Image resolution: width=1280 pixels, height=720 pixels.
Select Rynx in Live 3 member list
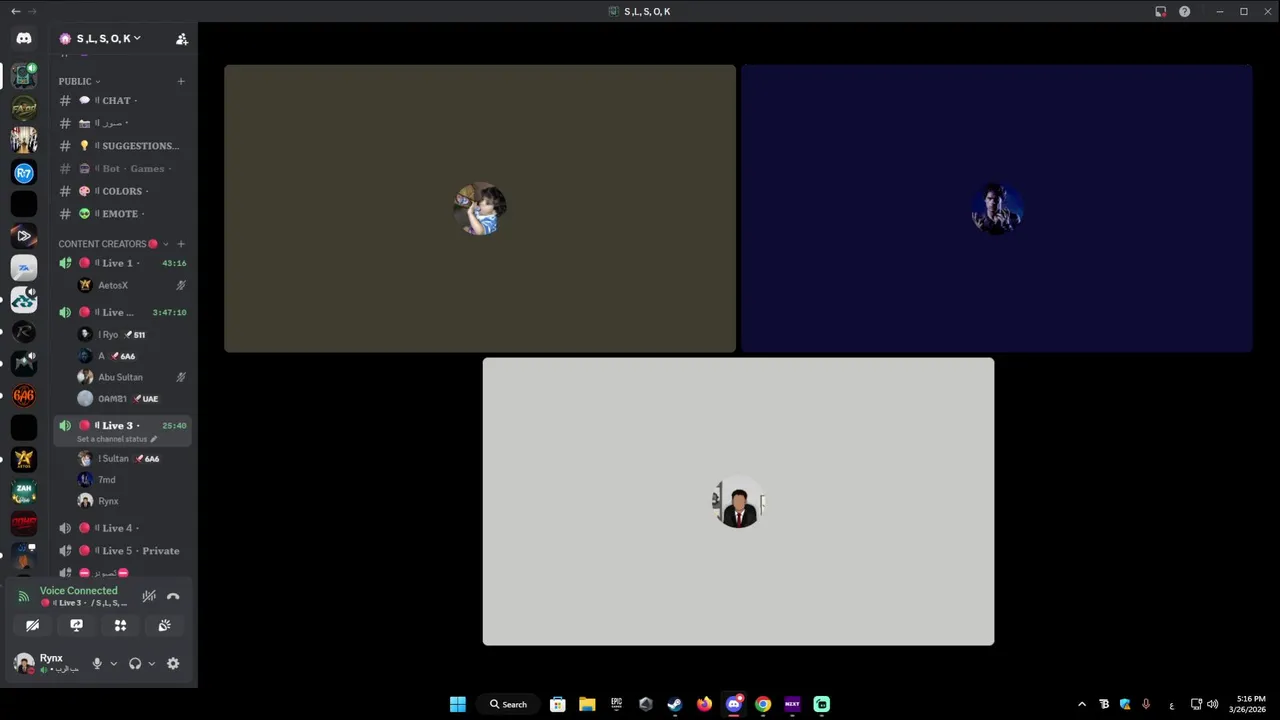click(132, 501)
